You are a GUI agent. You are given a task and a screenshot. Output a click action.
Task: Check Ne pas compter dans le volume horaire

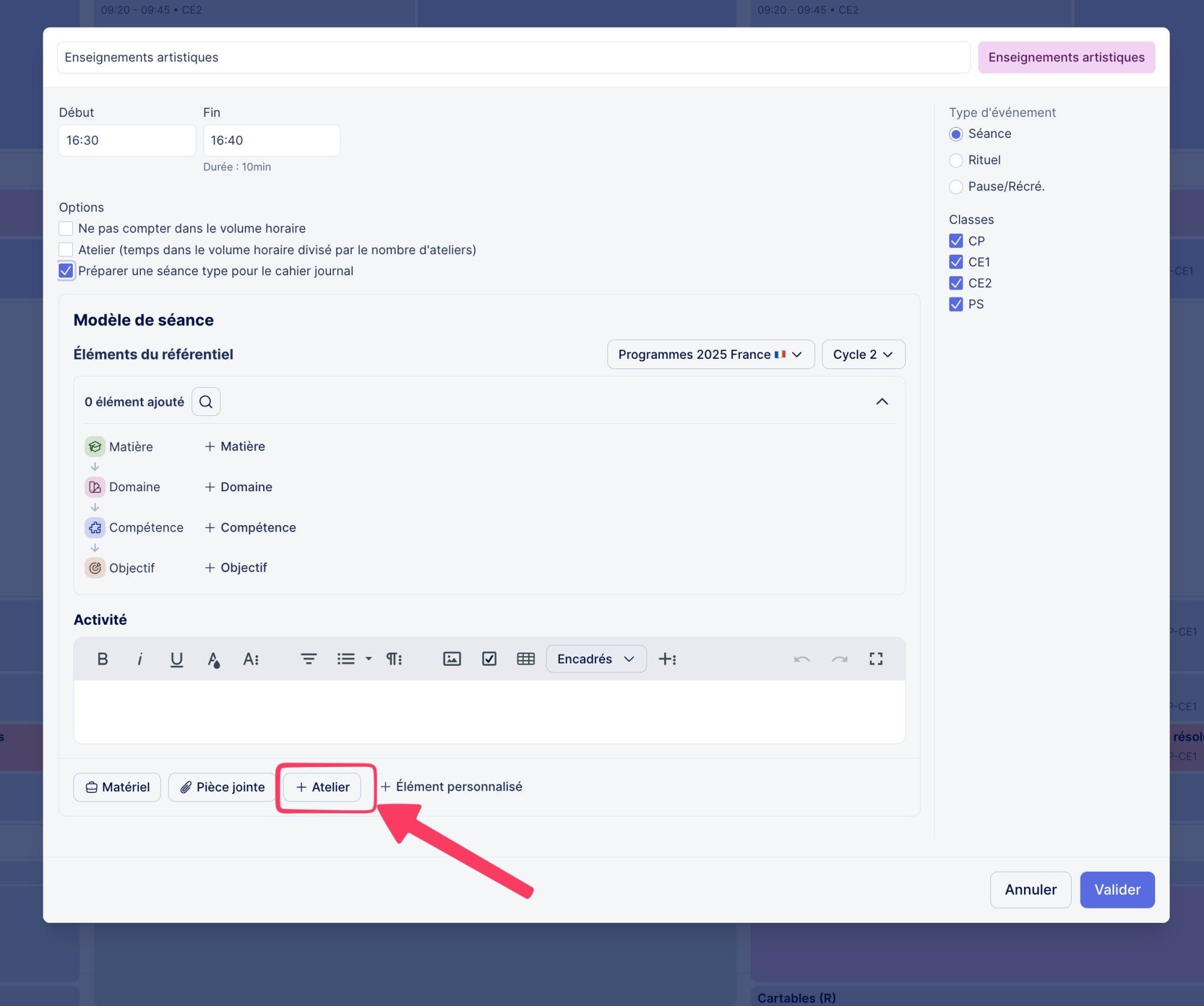[x=66, y=228]
